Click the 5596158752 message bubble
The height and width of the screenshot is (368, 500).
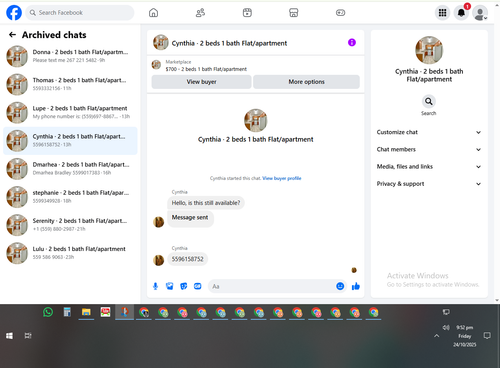pyautogui.click(x=188, y=259)
